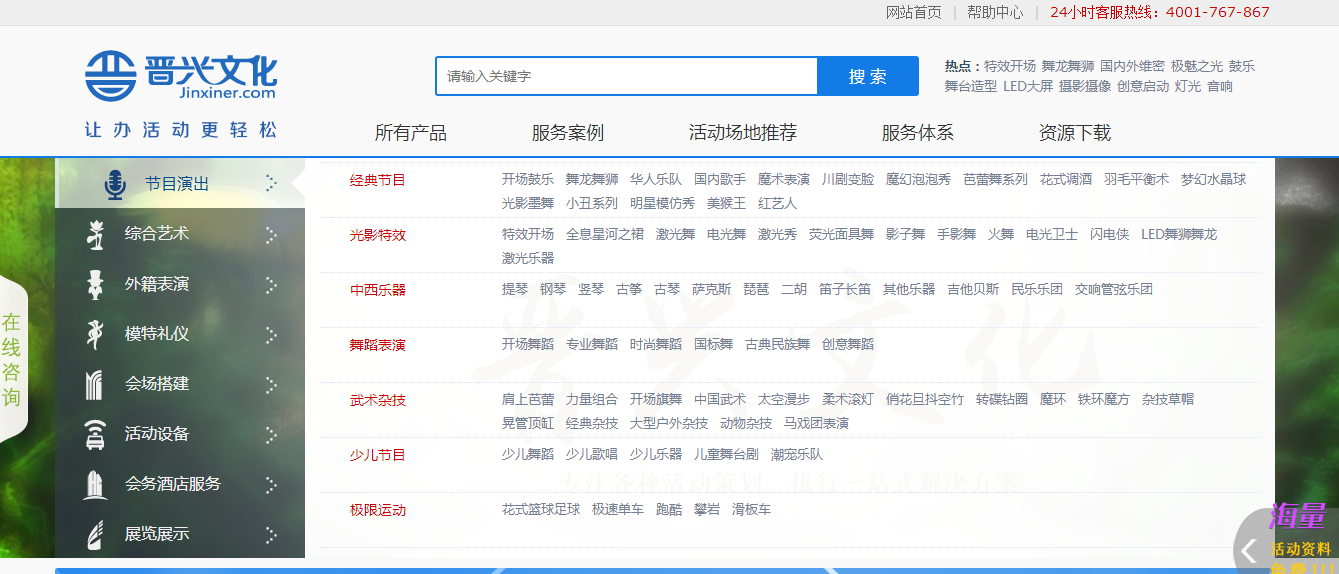Viewport: 1339px width, 574px height.
Task: Focus the keyword search input field
Action: [x=626, y=76]
